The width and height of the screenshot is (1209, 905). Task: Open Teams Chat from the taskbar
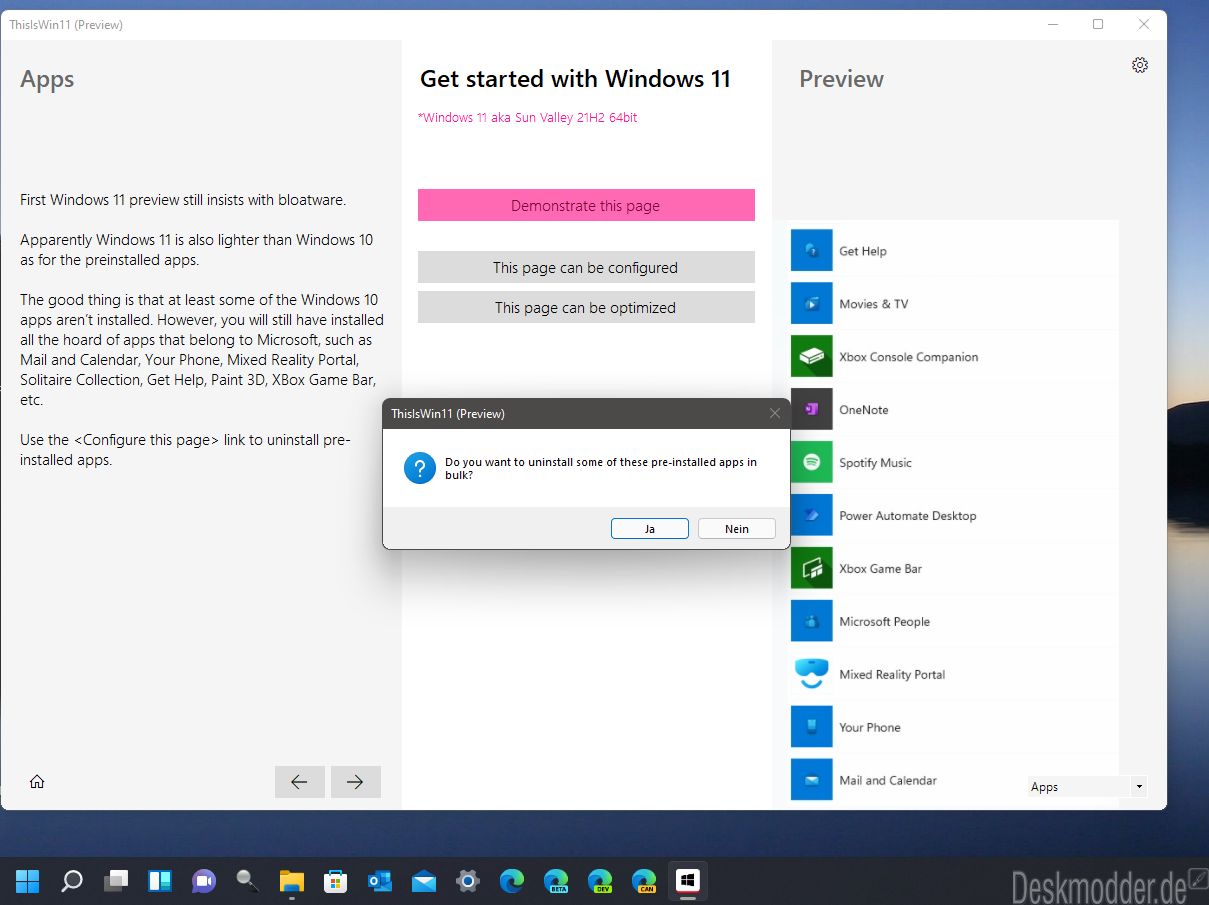click(204, 881)
